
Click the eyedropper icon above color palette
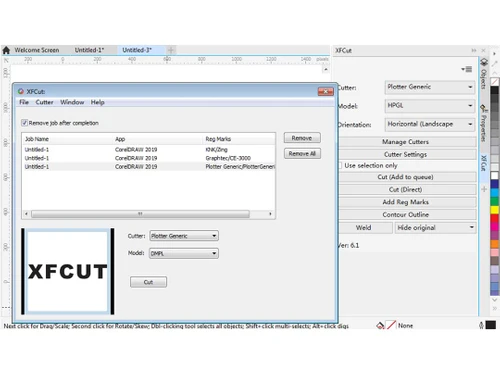[x=495, y=63]
